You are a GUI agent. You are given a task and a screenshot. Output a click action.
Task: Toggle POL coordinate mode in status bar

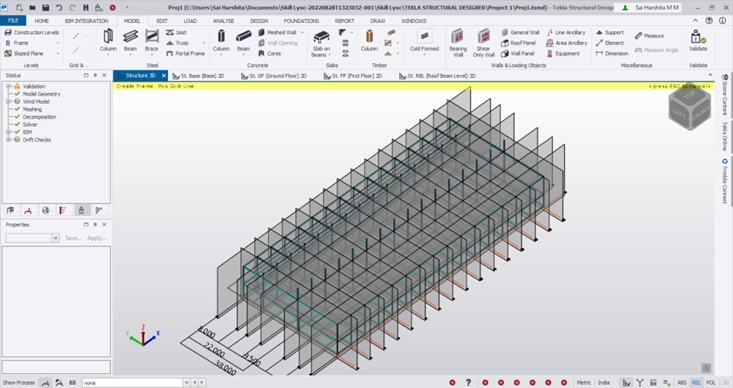pos(711,382)
